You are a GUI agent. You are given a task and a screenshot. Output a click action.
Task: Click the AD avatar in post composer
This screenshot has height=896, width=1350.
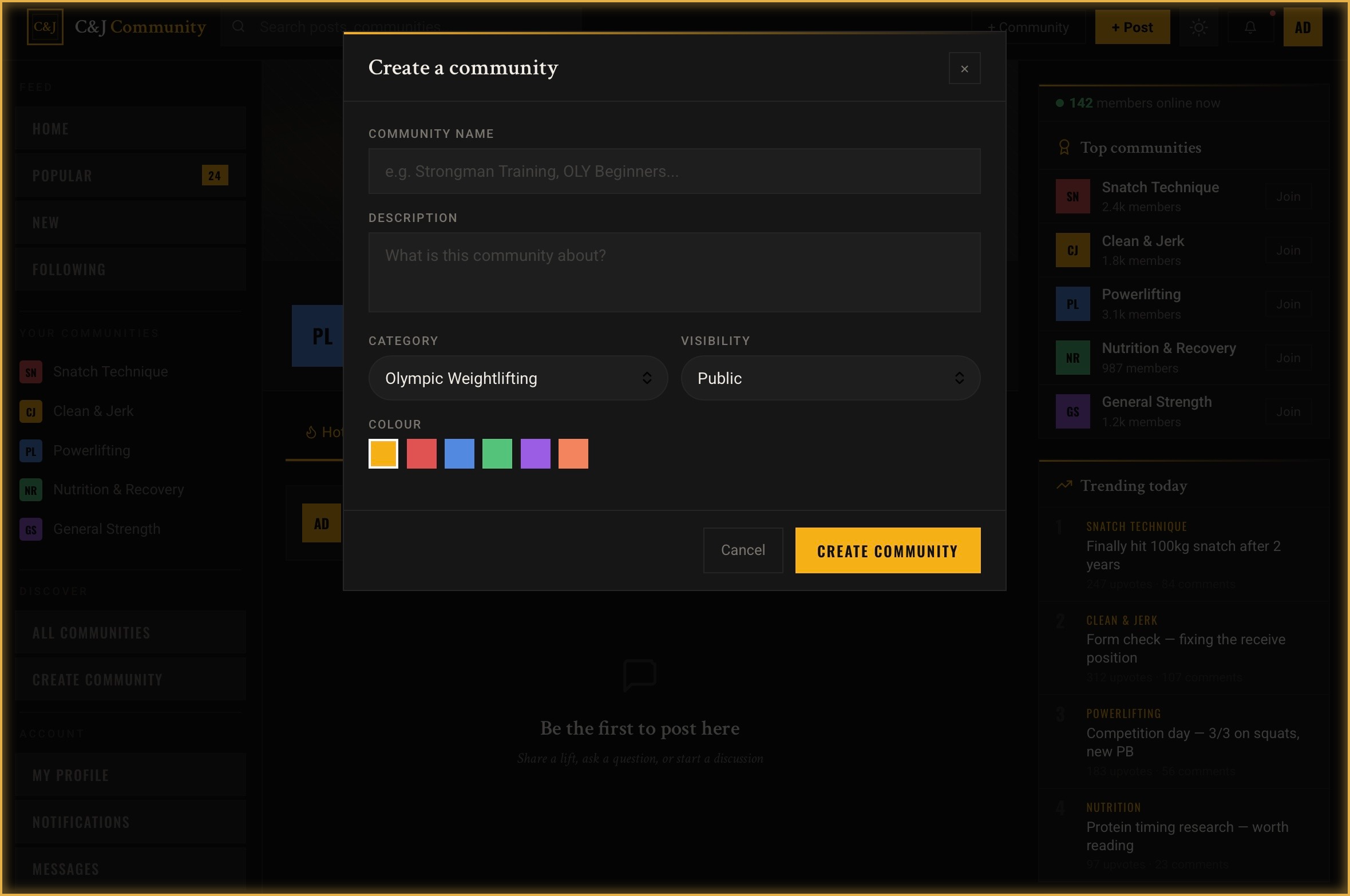pyautogui.click(x=322, y=524)
